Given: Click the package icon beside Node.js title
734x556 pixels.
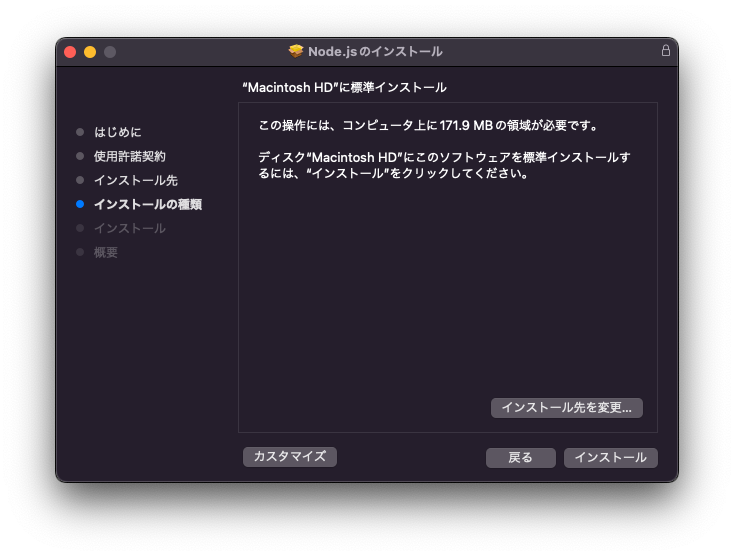Looking at the screenshot, I should pyautogui.click(x=296, y=51).
